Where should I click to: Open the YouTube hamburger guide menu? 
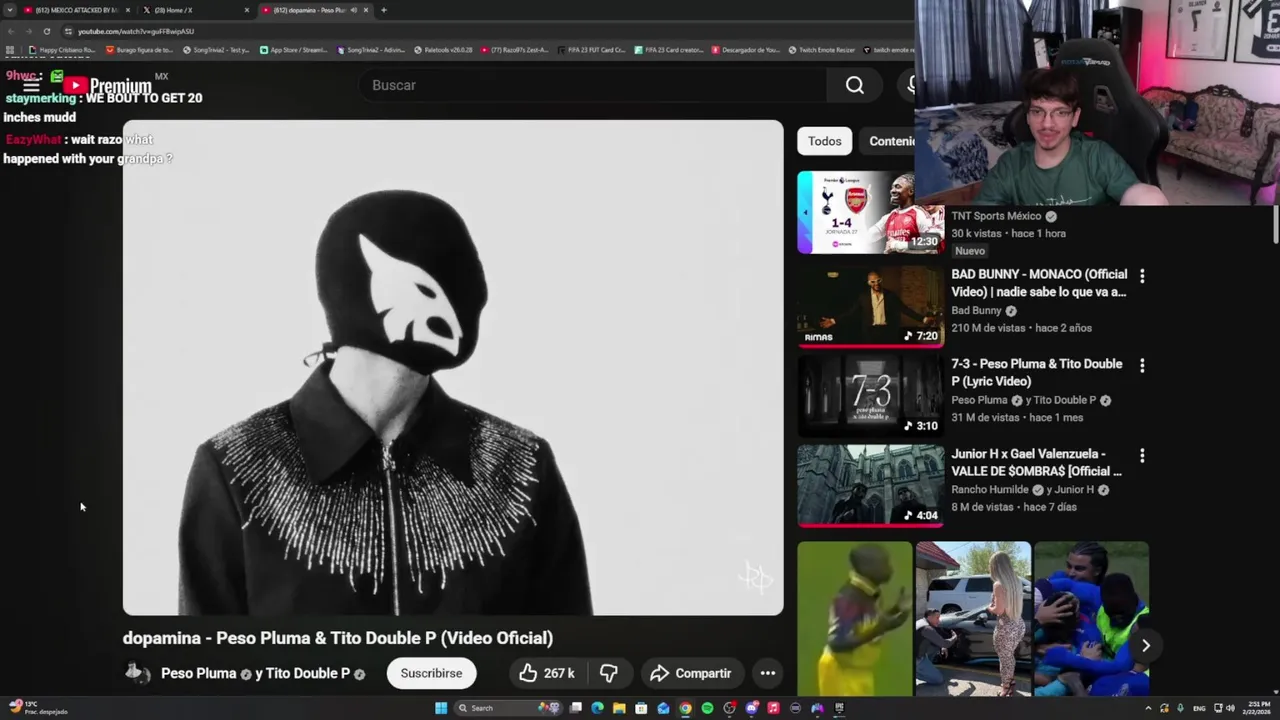coord(30,85)
